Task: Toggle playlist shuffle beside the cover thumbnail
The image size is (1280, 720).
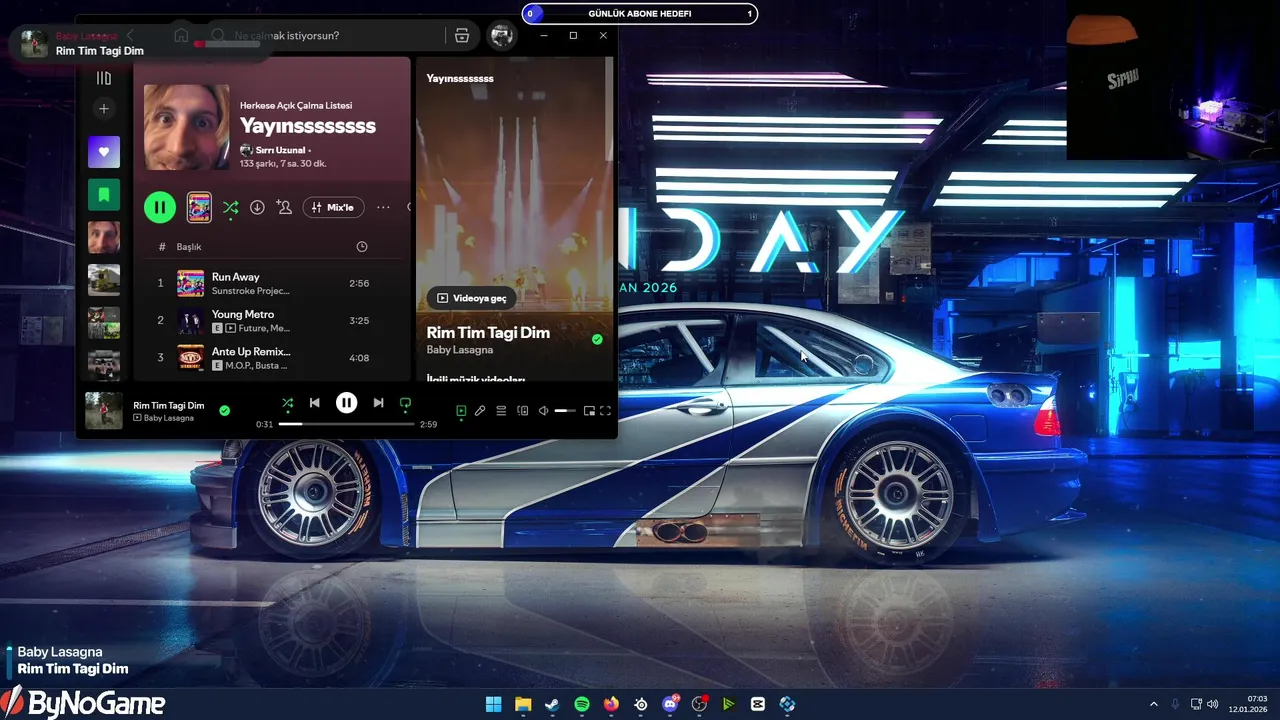Action: (x=230, y=207)
